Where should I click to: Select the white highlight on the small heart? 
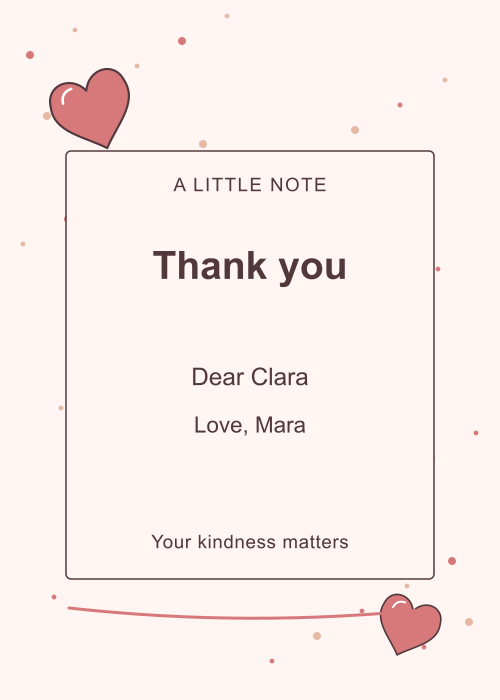(399, 604)
